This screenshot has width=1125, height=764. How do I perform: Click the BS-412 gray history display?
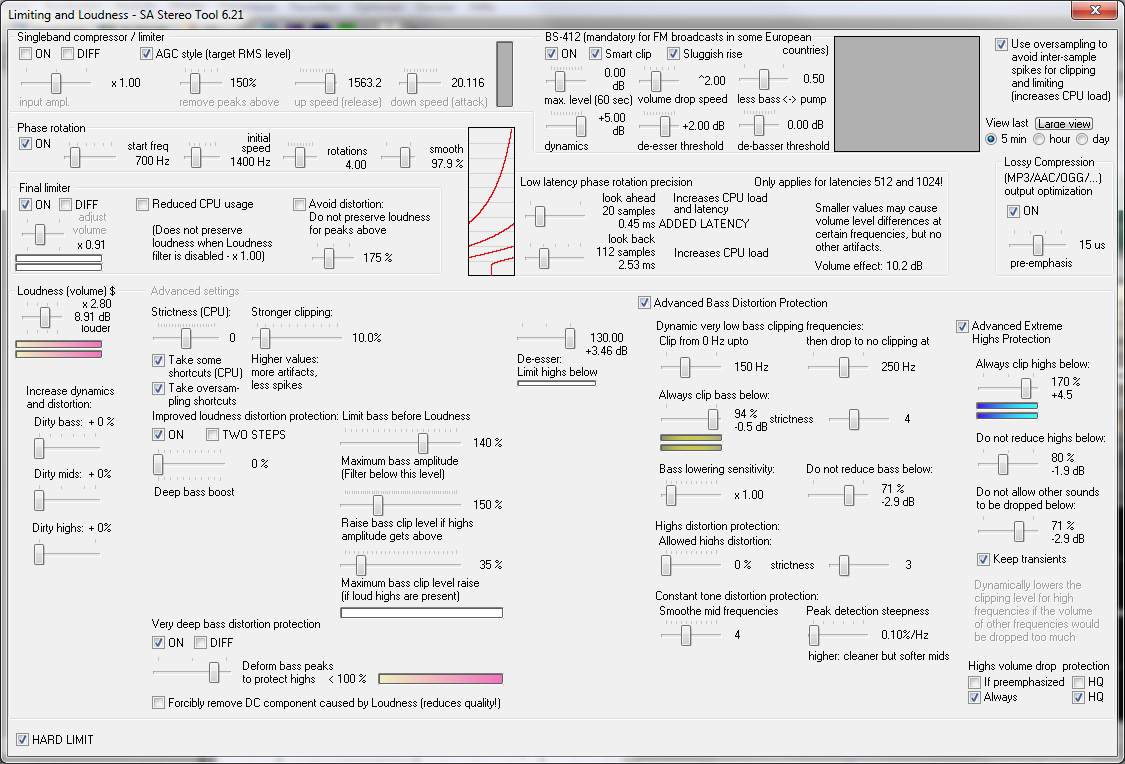coord(907,94)
